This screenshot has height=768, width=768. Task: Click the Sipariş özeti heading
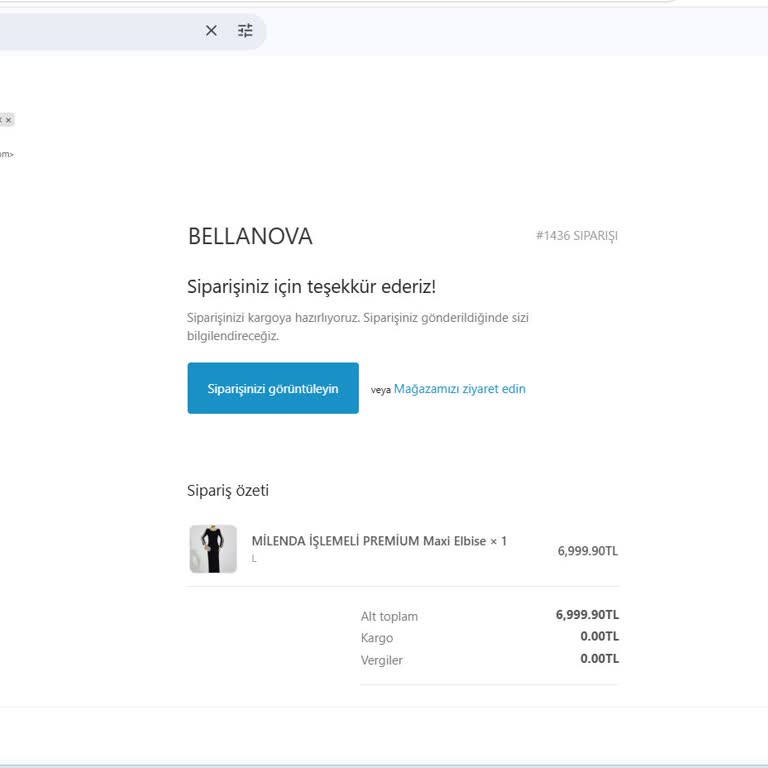(x=228, y=490)
